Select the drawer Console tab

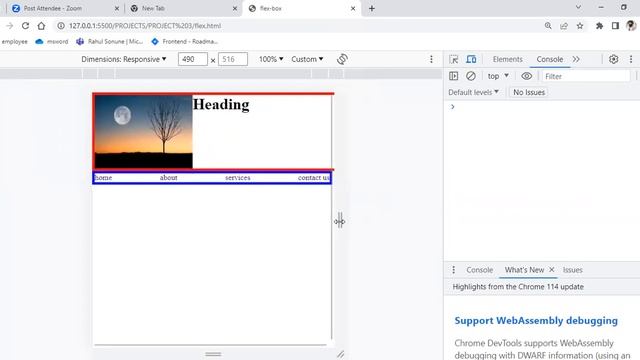tap(480, 270)
